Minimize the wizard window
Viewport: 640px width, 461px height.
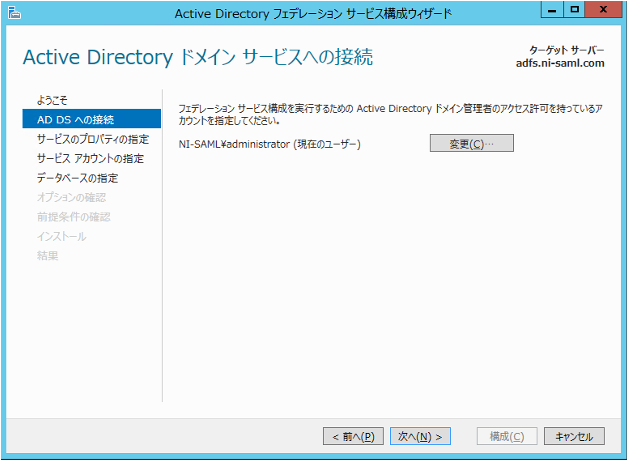tap(552, 10)
